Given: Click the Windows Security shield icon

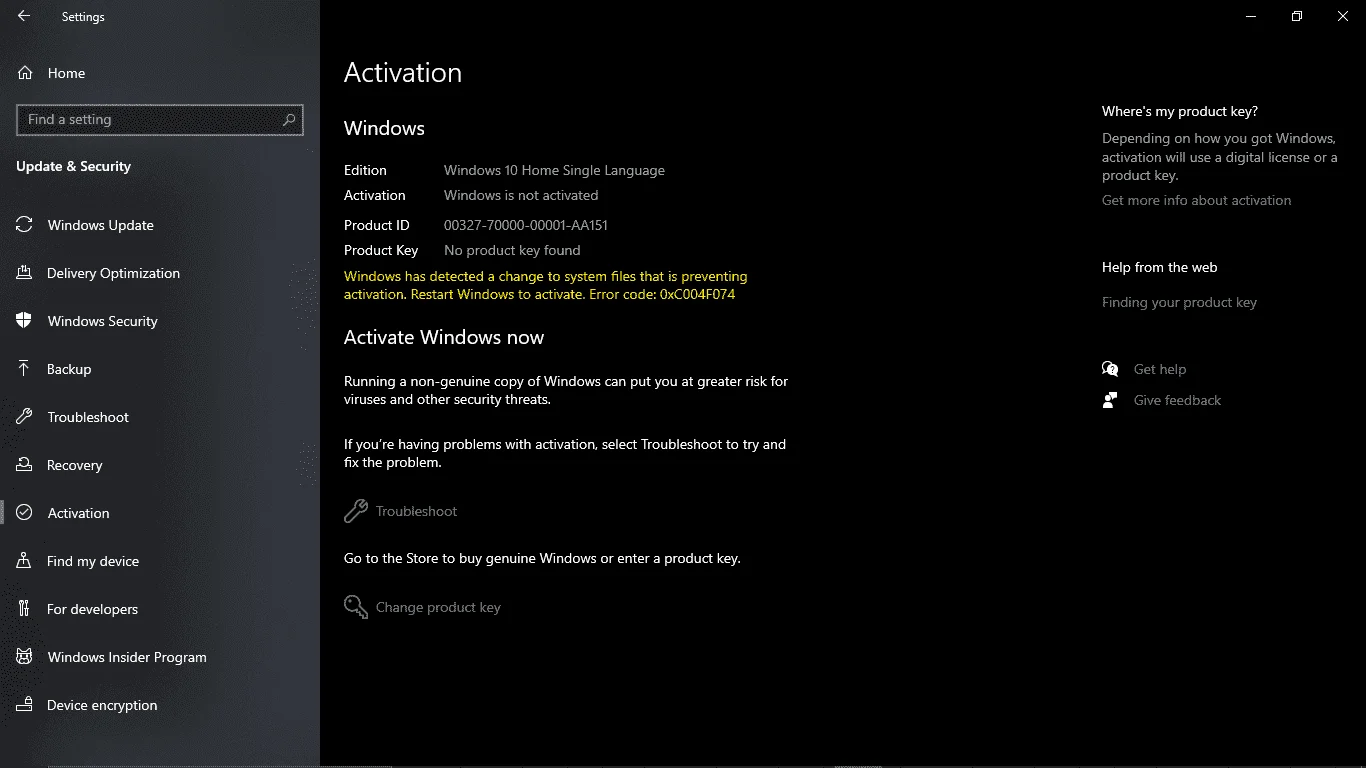Looking at the screenshot, I should [x=25, y=321].
